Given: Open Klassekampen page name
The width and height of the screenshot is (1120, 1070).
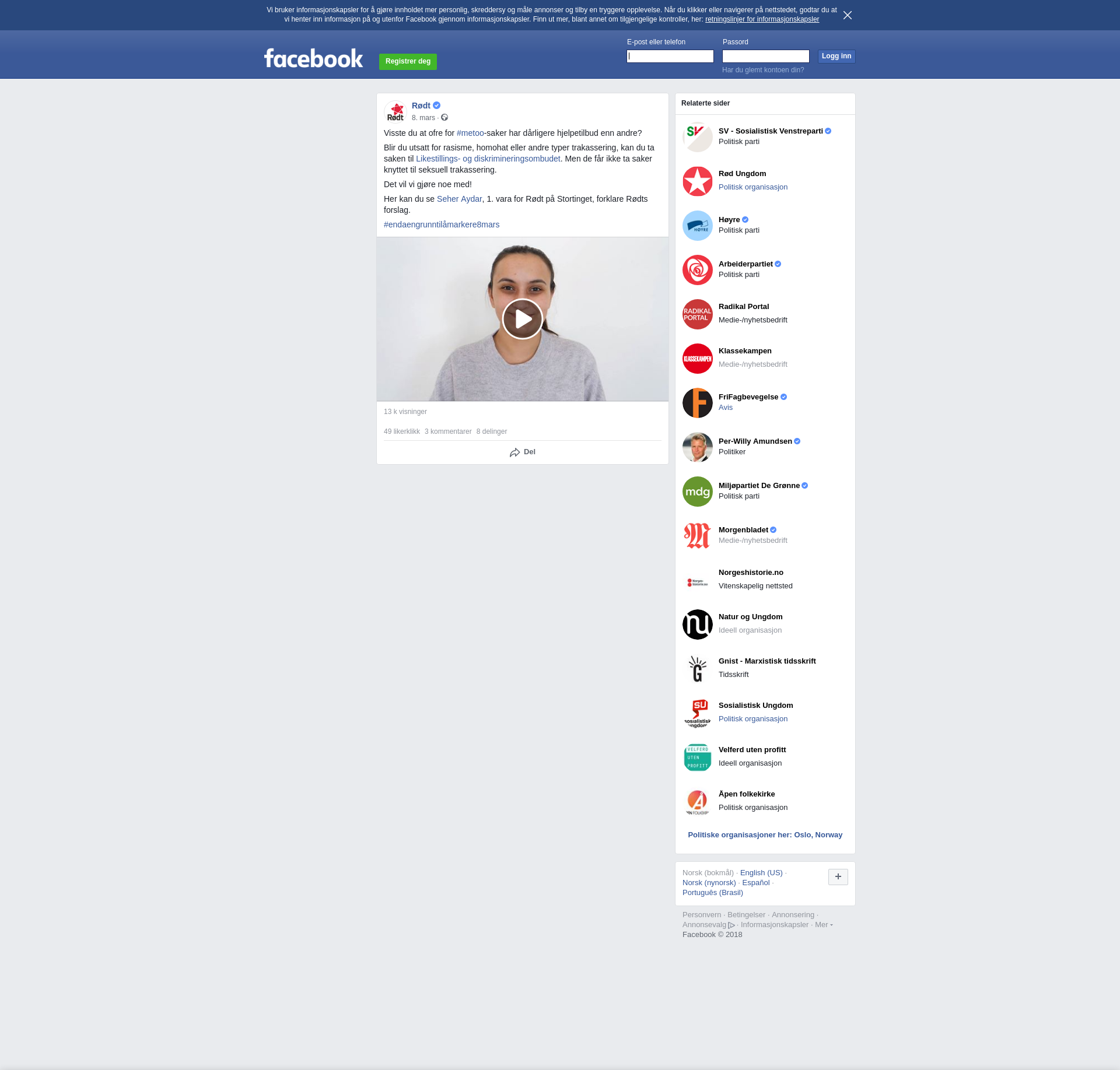Looking at the screenshot, I should 745,351.
